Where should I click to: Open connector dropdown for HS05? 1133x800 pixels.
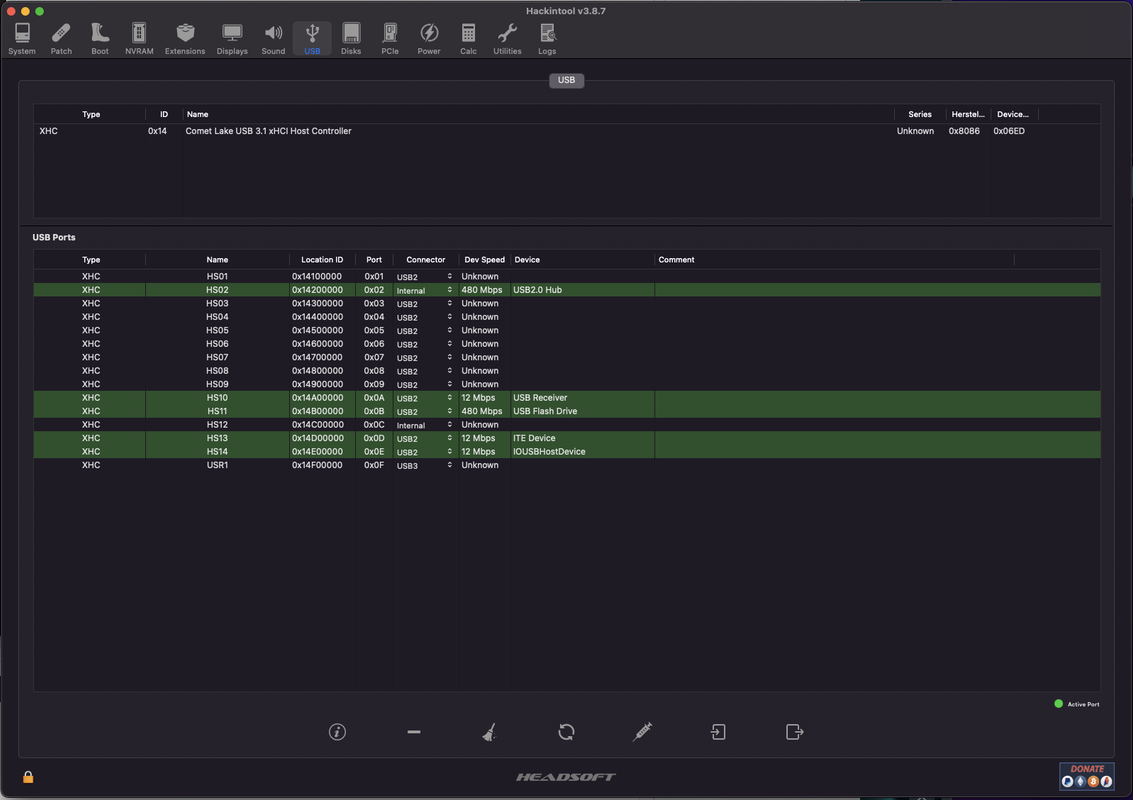pyautogui.click(x=425, y=331)
